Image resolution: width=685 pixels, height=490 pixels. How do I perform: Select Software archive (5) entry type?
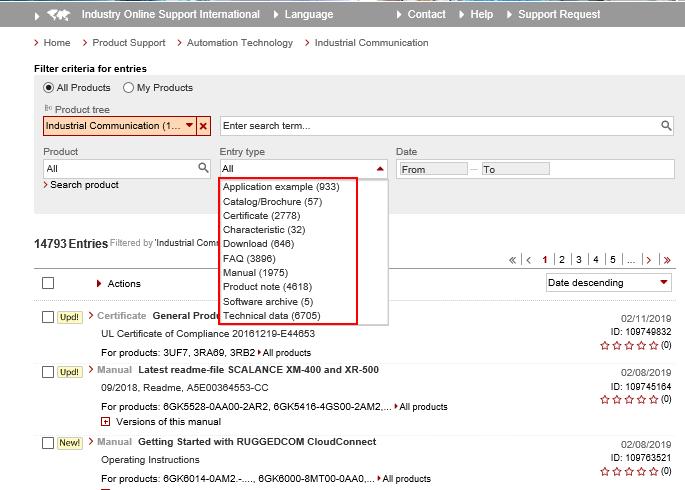pos(268,301)
